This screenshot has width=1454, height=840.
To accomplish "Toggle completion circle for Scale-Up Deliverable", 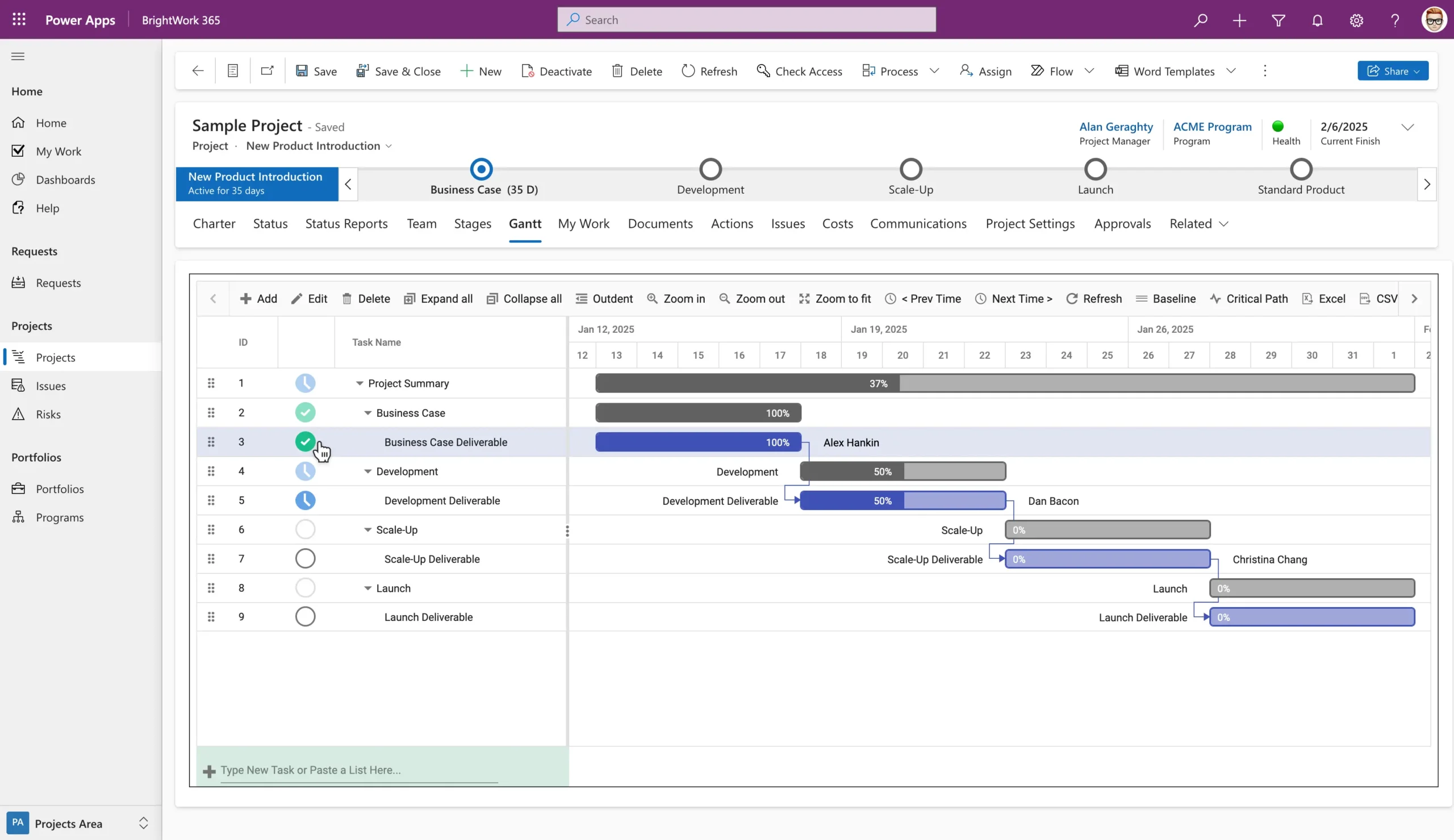I will pos(305,558).
